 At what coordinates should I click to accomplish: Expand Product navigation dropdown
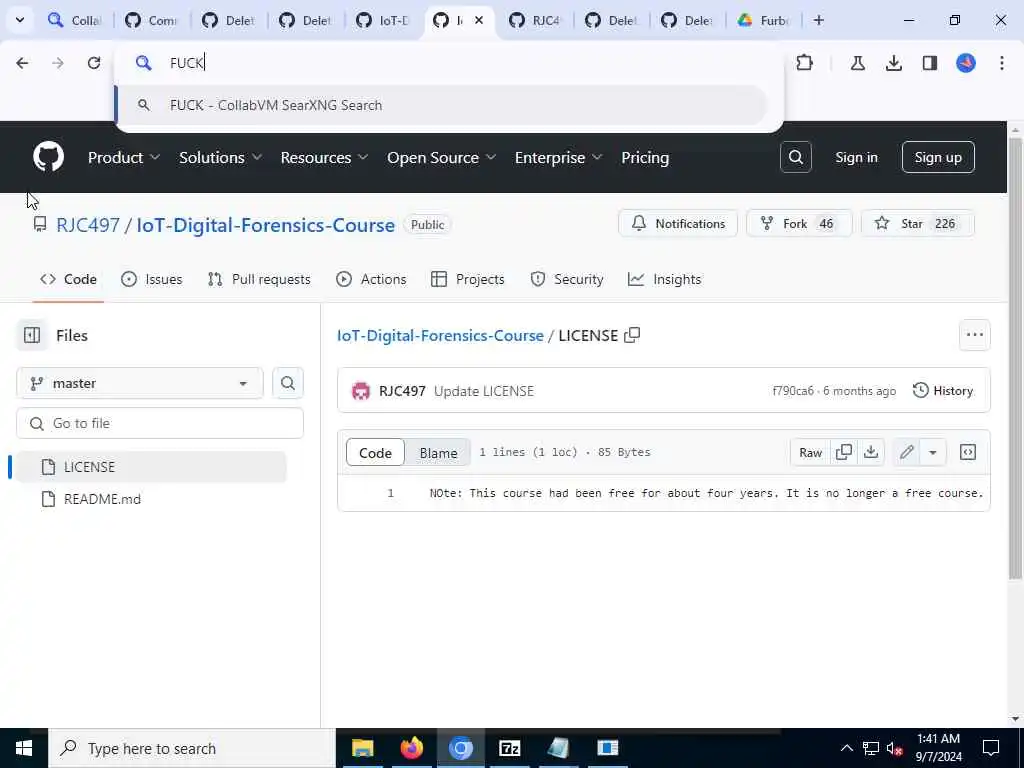[x=124, y=157]
